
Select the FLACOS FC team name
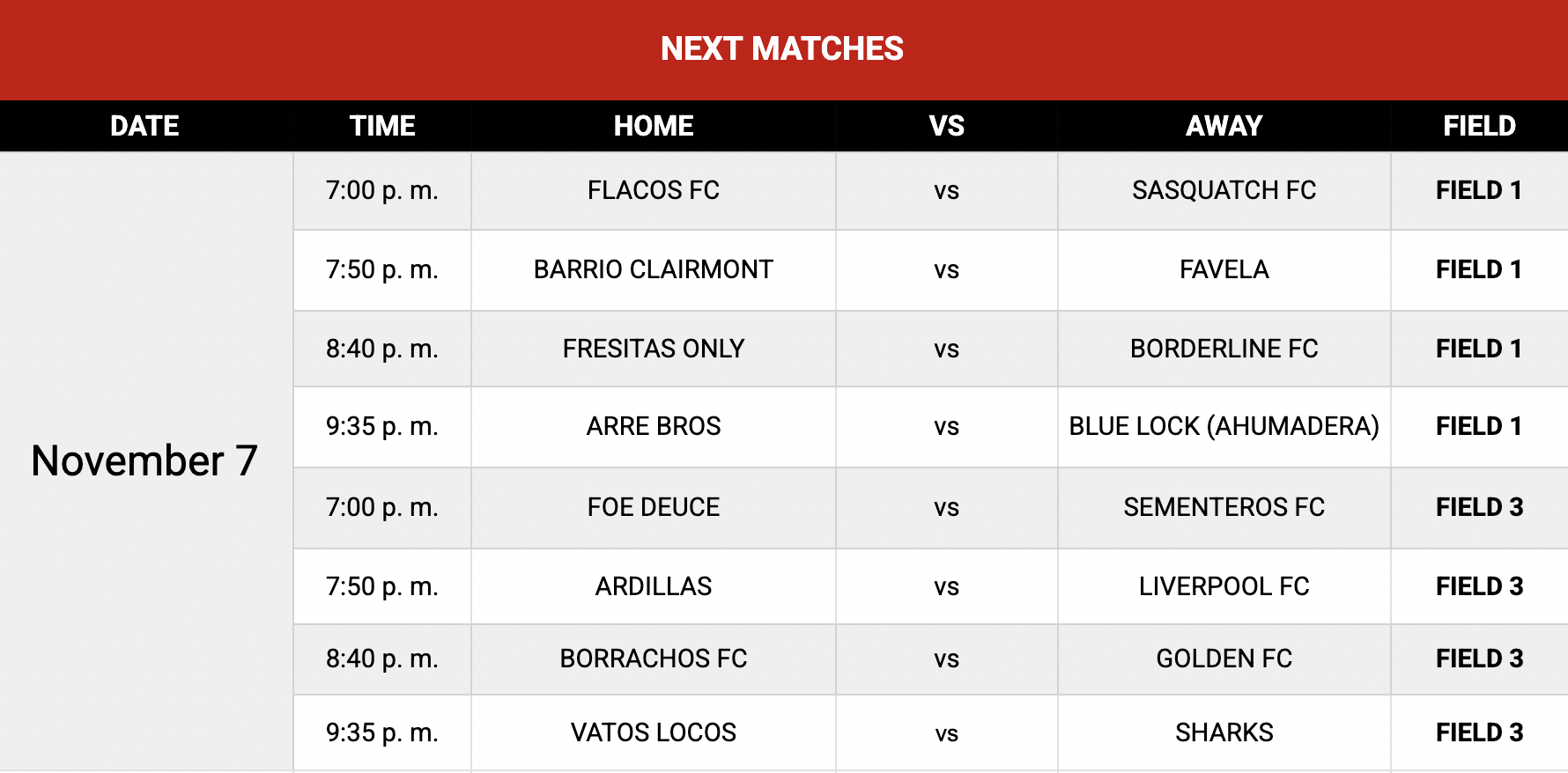(654, 190)
